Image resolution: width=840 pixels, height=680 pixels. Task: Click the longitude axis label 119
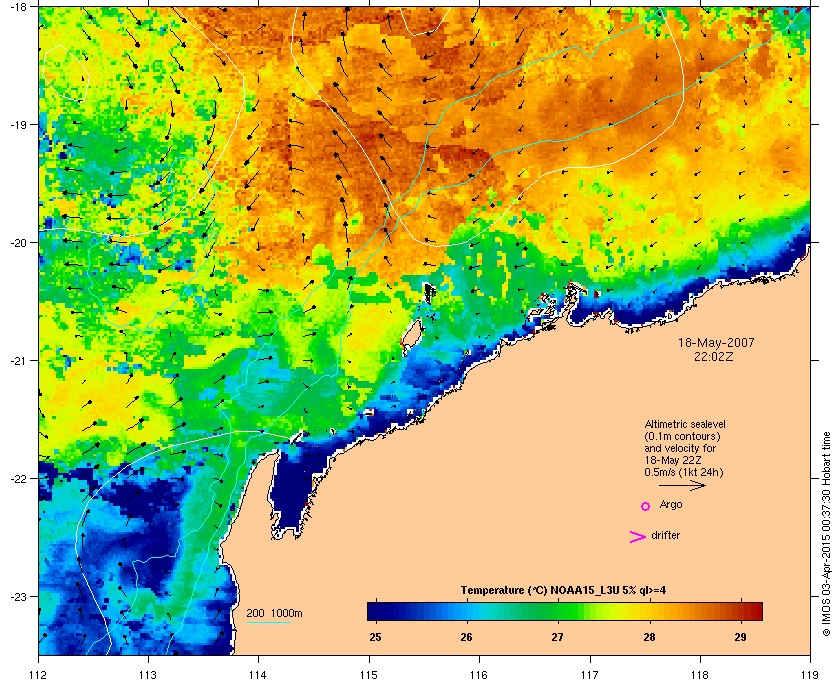click(810, 675)
